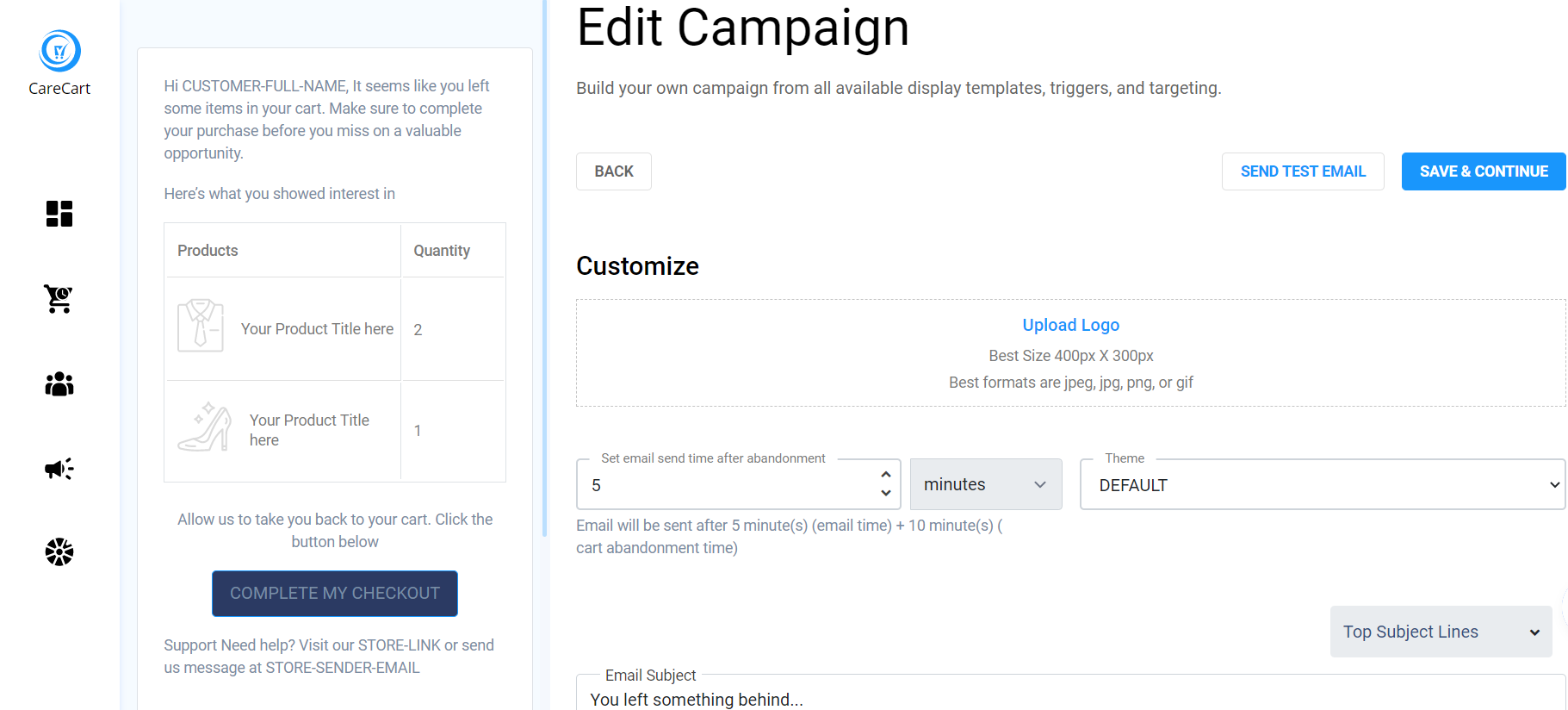Open the customers group icon in sidebar

tap(59, 383)
